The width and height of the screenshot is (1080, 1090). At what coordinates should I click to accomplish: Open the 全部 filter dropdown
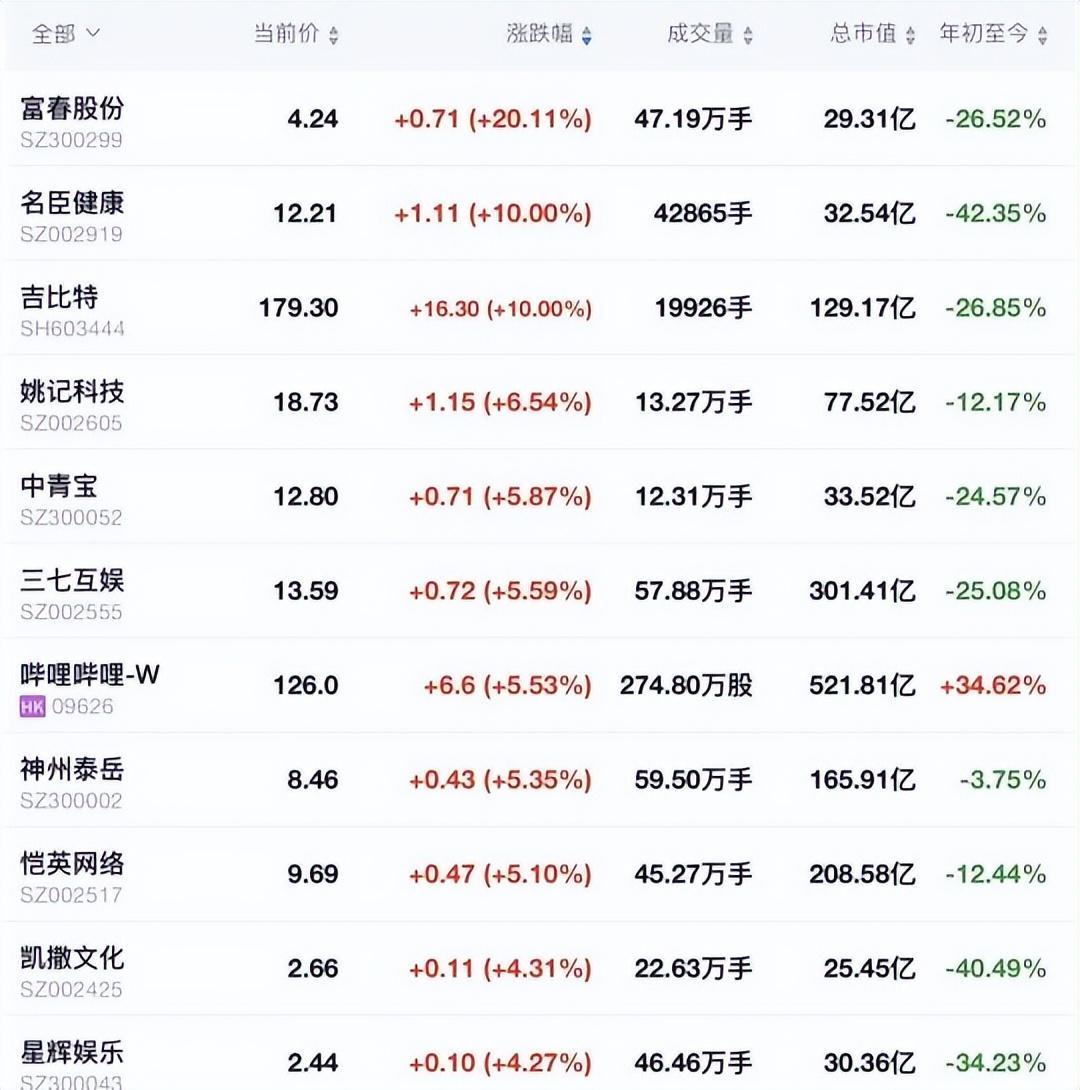[x=66, y=34]
